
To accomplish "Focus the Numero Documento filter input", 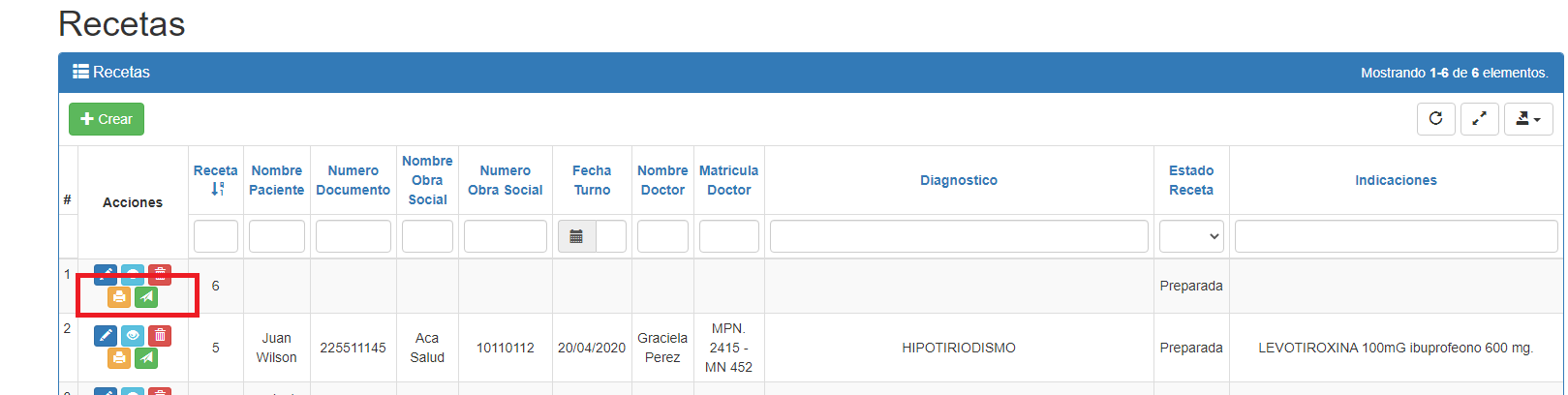I will coord(353,236).
